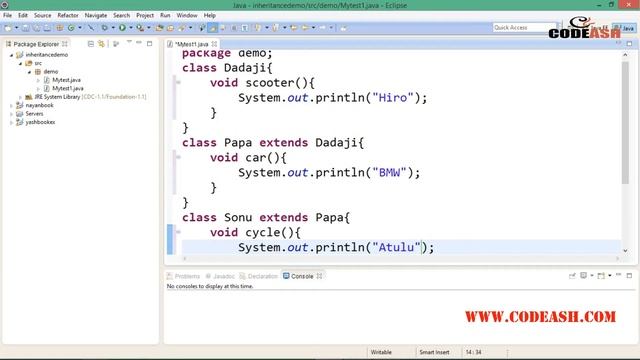Close the Mytest1.java editor tab
This screenshot has height=360, width=640.
pyautogui.click(x=214, y=44)
